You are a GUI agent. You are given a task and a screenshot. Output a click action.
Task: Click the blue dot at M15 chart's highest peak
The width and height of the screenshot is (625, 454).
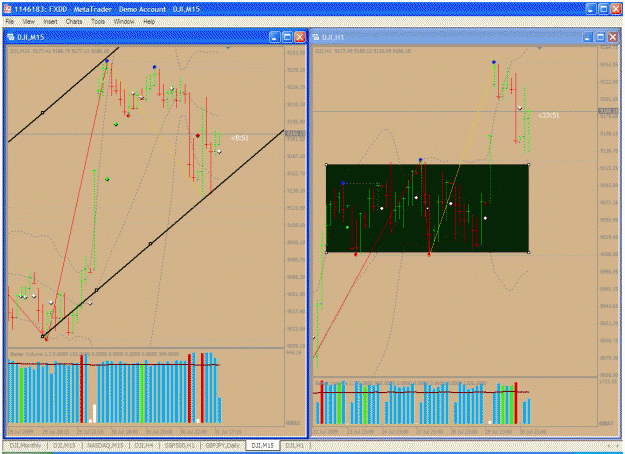tap(107, 61)
